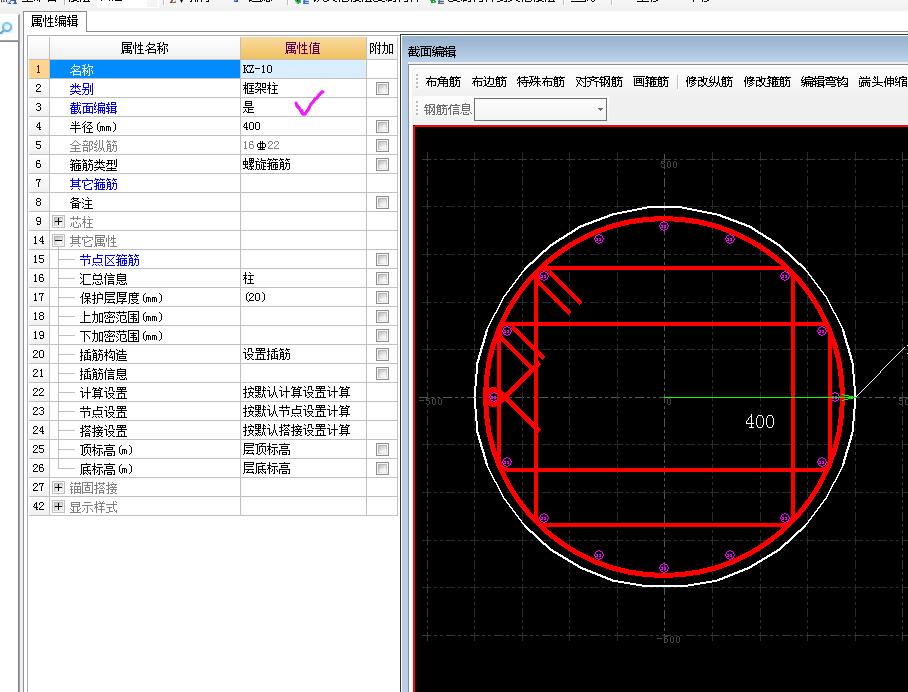Select the 框架柱 category value cell
908x692 pixels.
(x=303, y=89)
